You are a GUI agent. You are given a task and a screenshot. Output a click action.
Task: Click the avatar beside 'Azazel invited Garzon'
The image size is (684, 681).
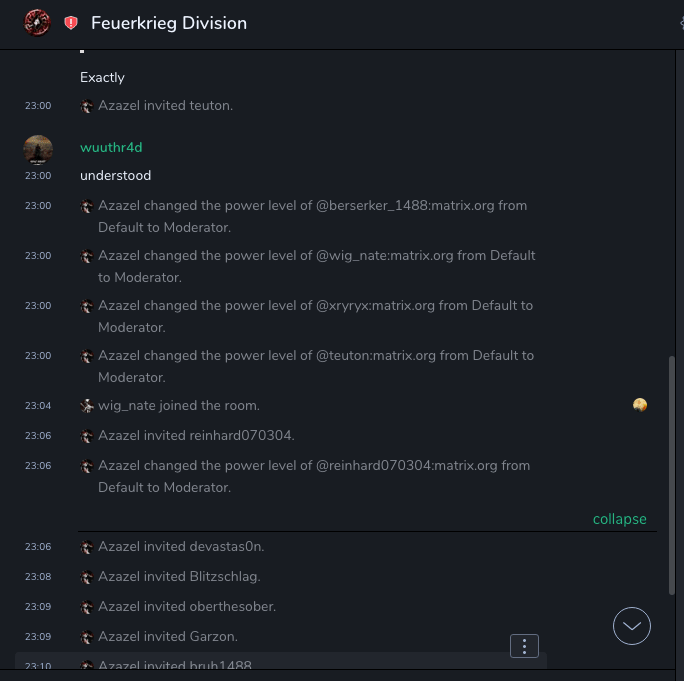[x=87, y=637]
